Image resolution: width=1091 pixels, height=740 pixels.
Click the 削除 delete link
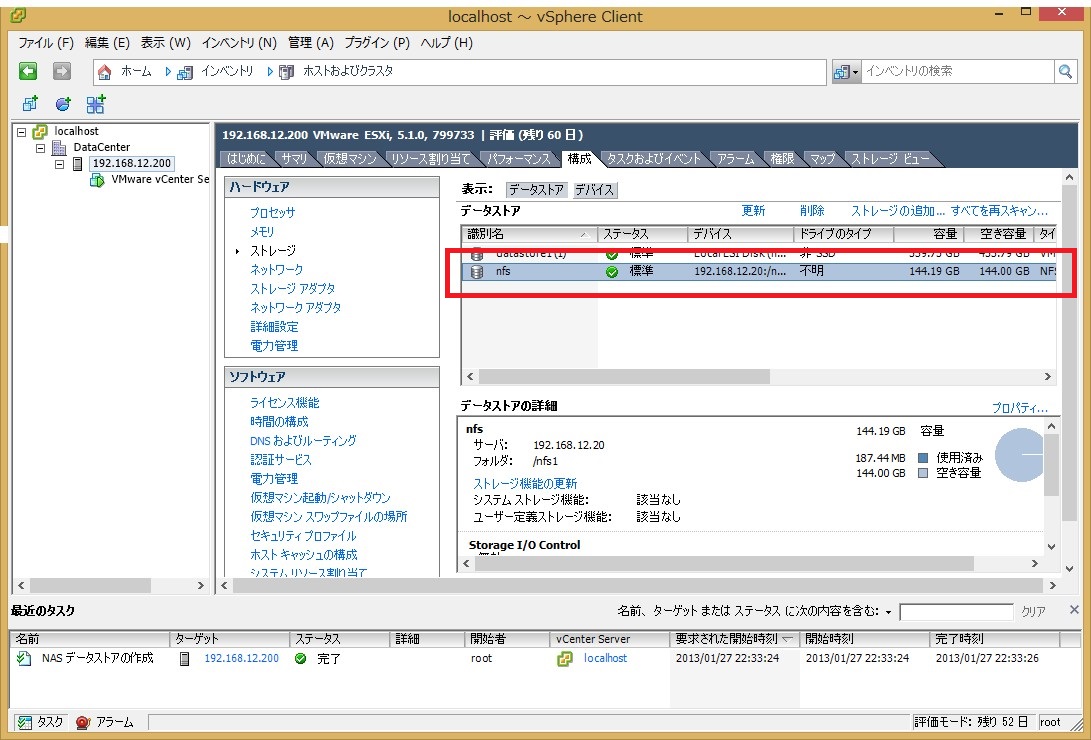click(x=812, y=211)
